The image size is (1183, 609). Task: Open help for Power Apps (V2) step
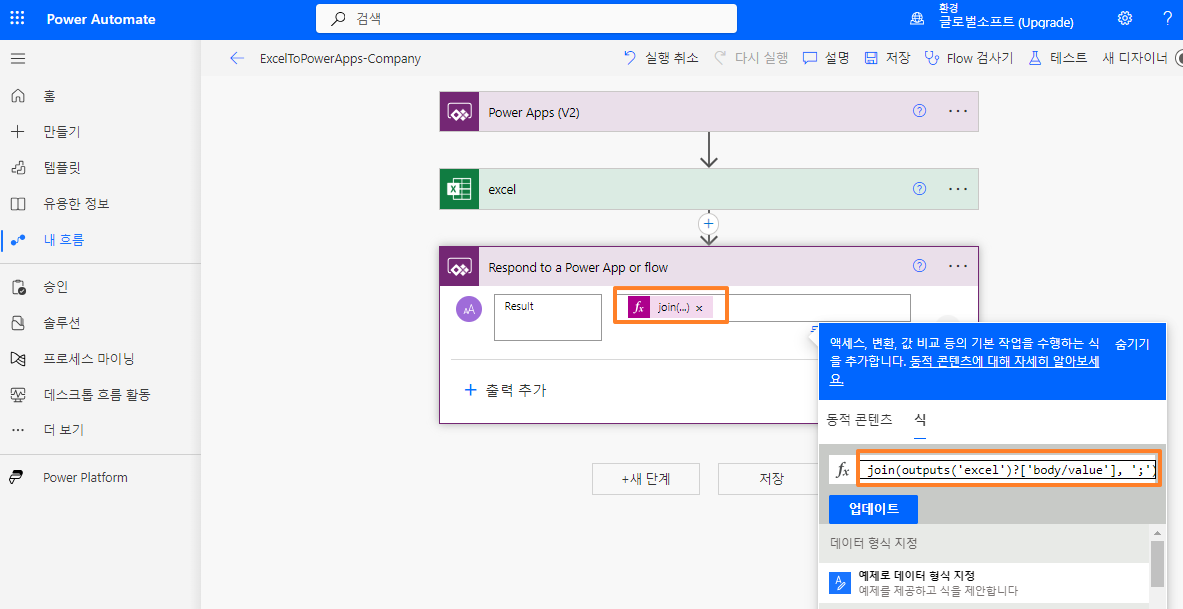coord(919,111)
